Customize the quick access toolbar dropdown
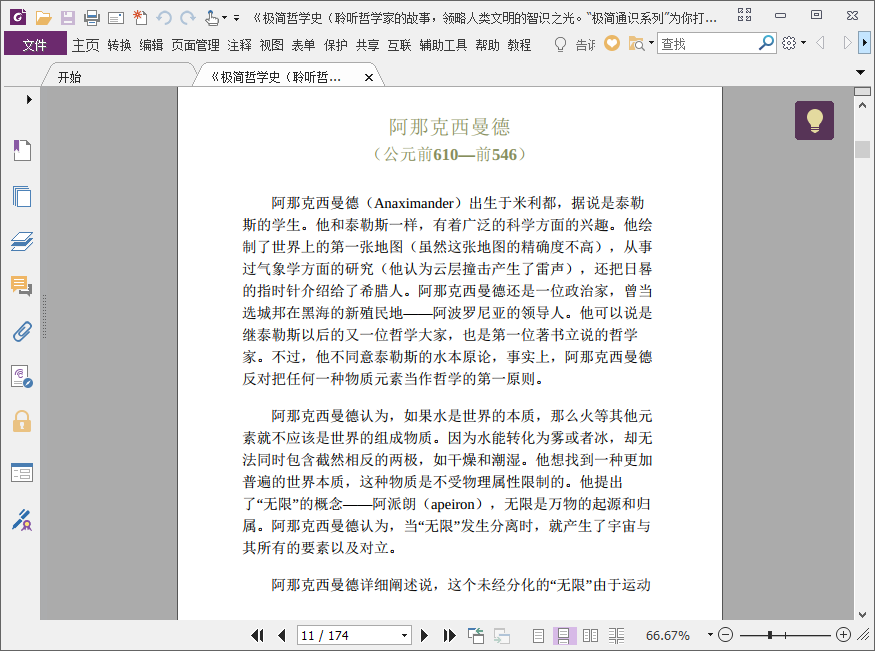875x651 pixels. pyautogui.click(x=237, y=18)
